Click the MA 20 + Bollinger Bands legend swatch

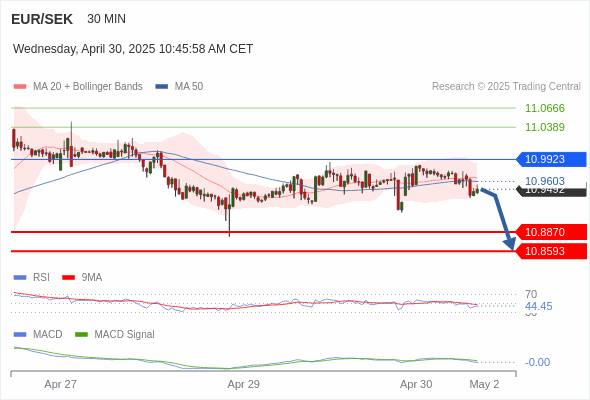[20, 87]
